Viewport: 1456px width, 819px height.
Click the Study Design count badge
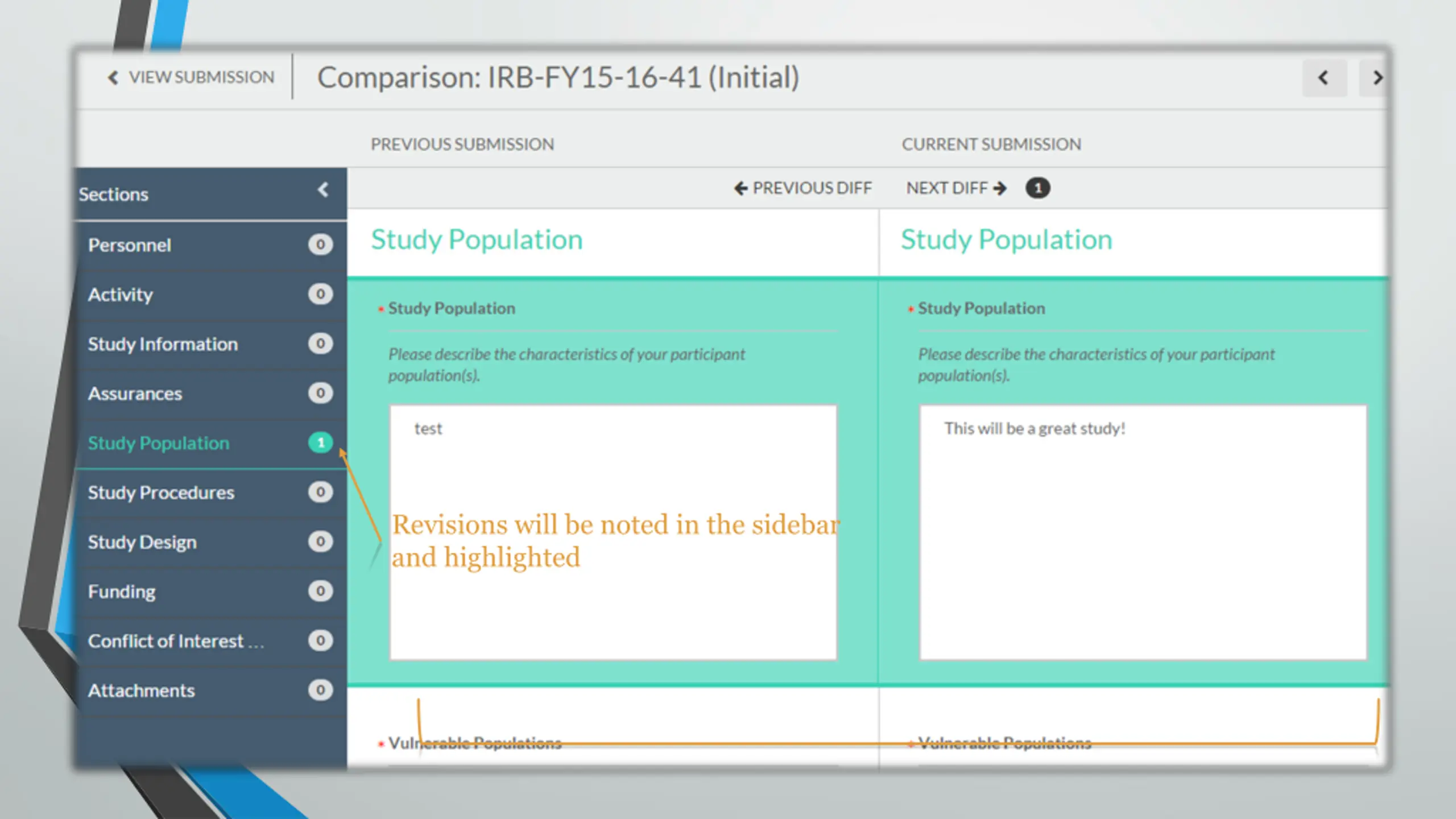pyautogui.click(x=320, y=541)
